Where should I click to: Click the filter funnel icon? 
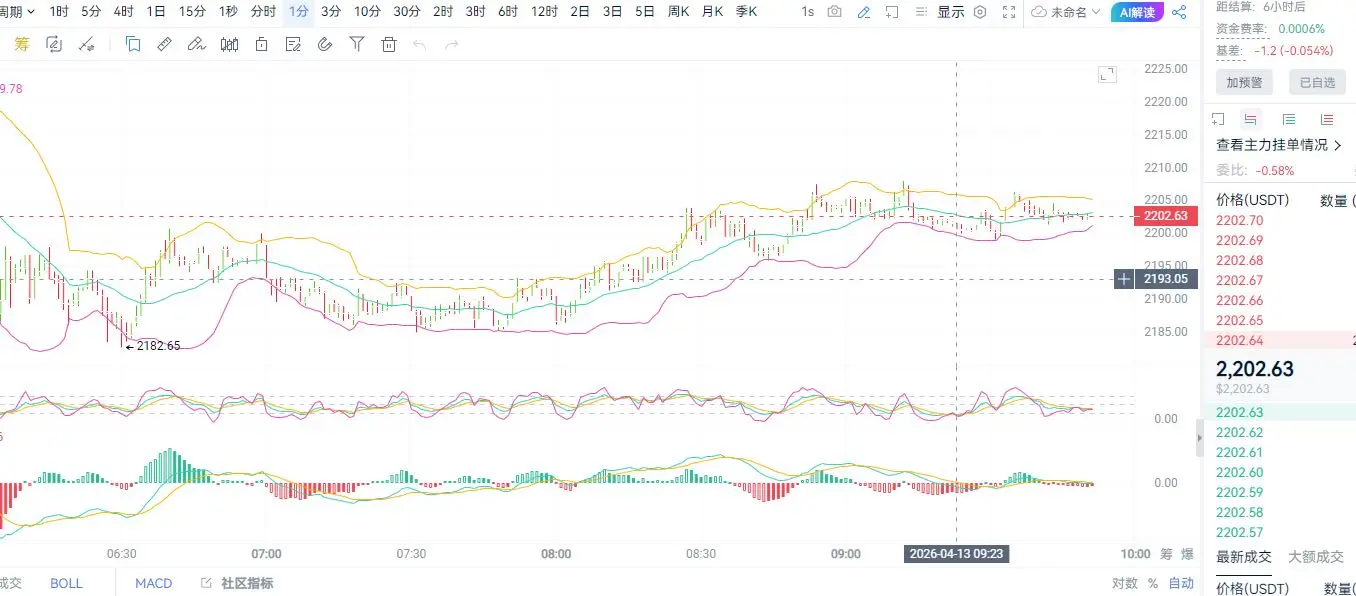click(357, 44)
